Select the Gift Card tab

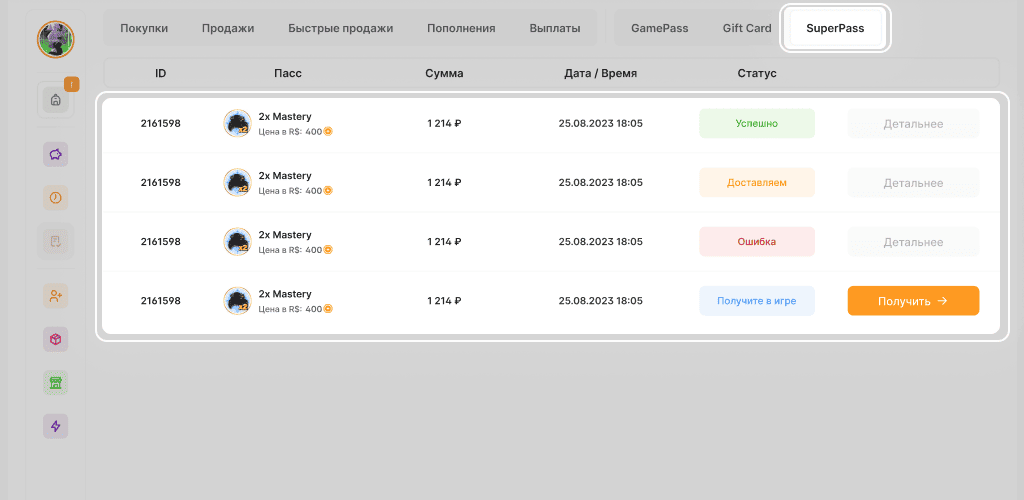coord(747,28)
